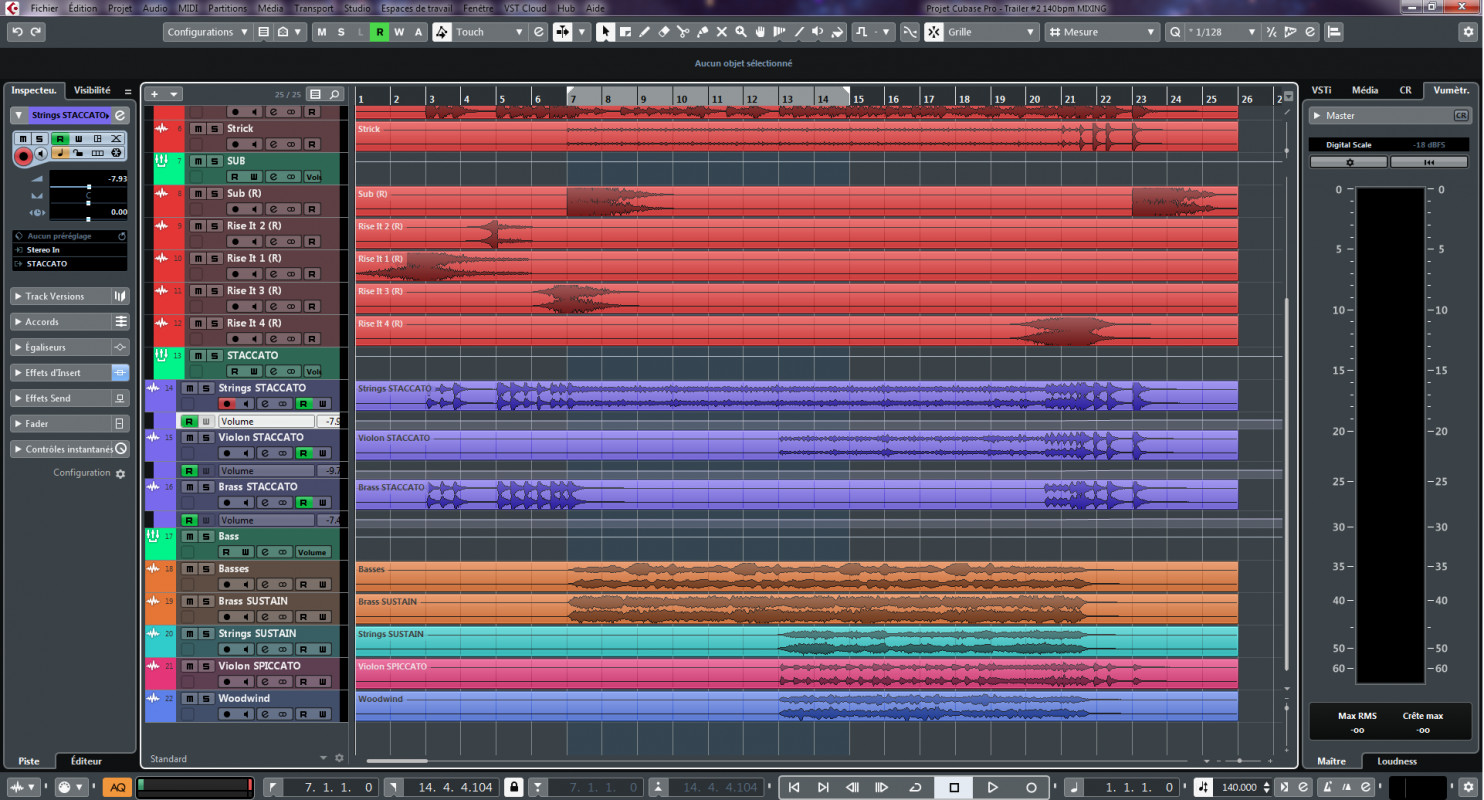Image resolution: width=1484 pixels, height=800 pixels.
Task: Select the Split scissors tool
Action: tap(683, 32)
